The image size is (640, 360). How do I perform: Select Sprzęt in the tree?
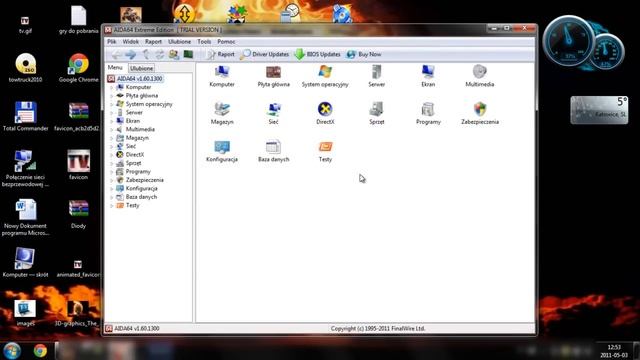coord(133,163)
